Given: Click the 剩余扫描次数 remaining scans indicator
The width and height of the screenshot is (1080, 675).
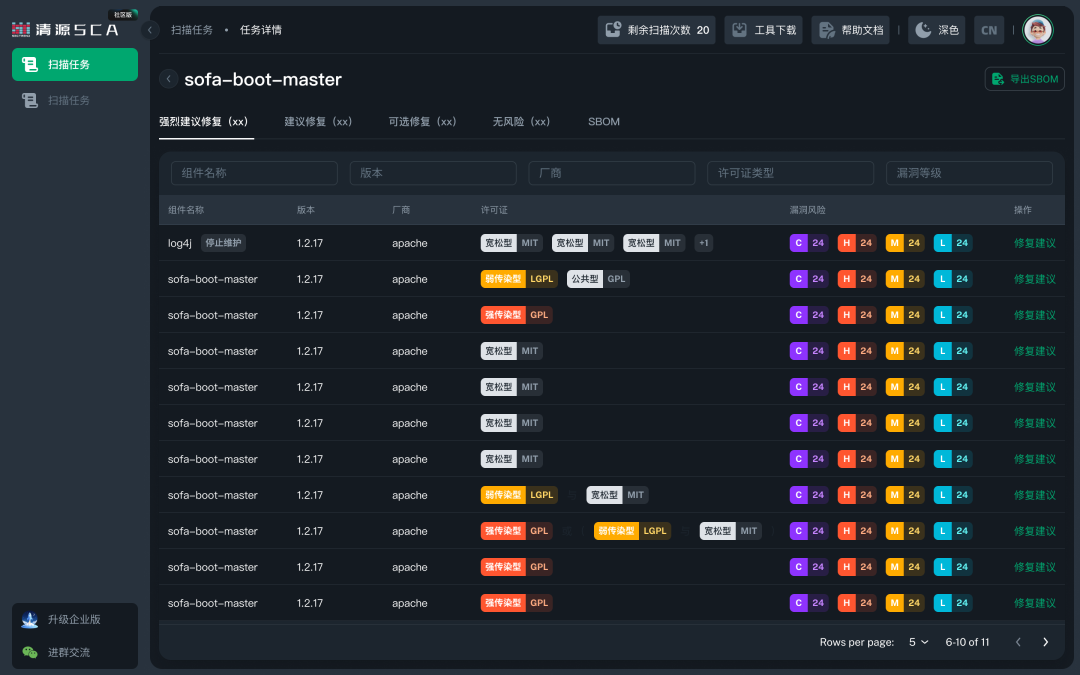Looking at the screenshot, I should click(656, 30).
